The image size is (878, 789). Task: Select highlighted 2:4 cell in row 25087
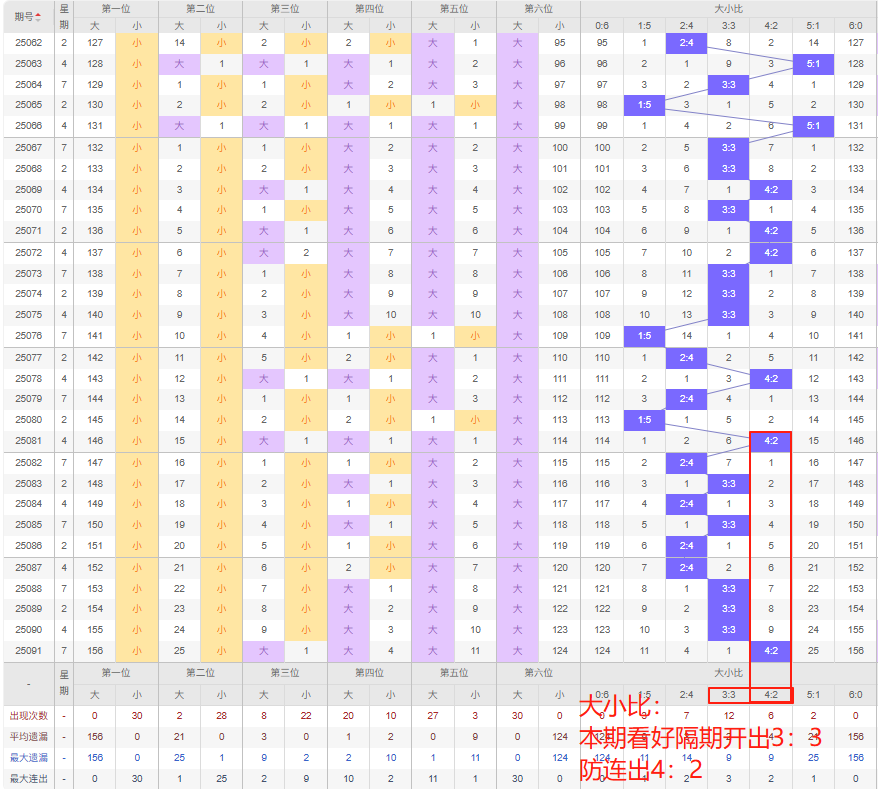point(686,568)
